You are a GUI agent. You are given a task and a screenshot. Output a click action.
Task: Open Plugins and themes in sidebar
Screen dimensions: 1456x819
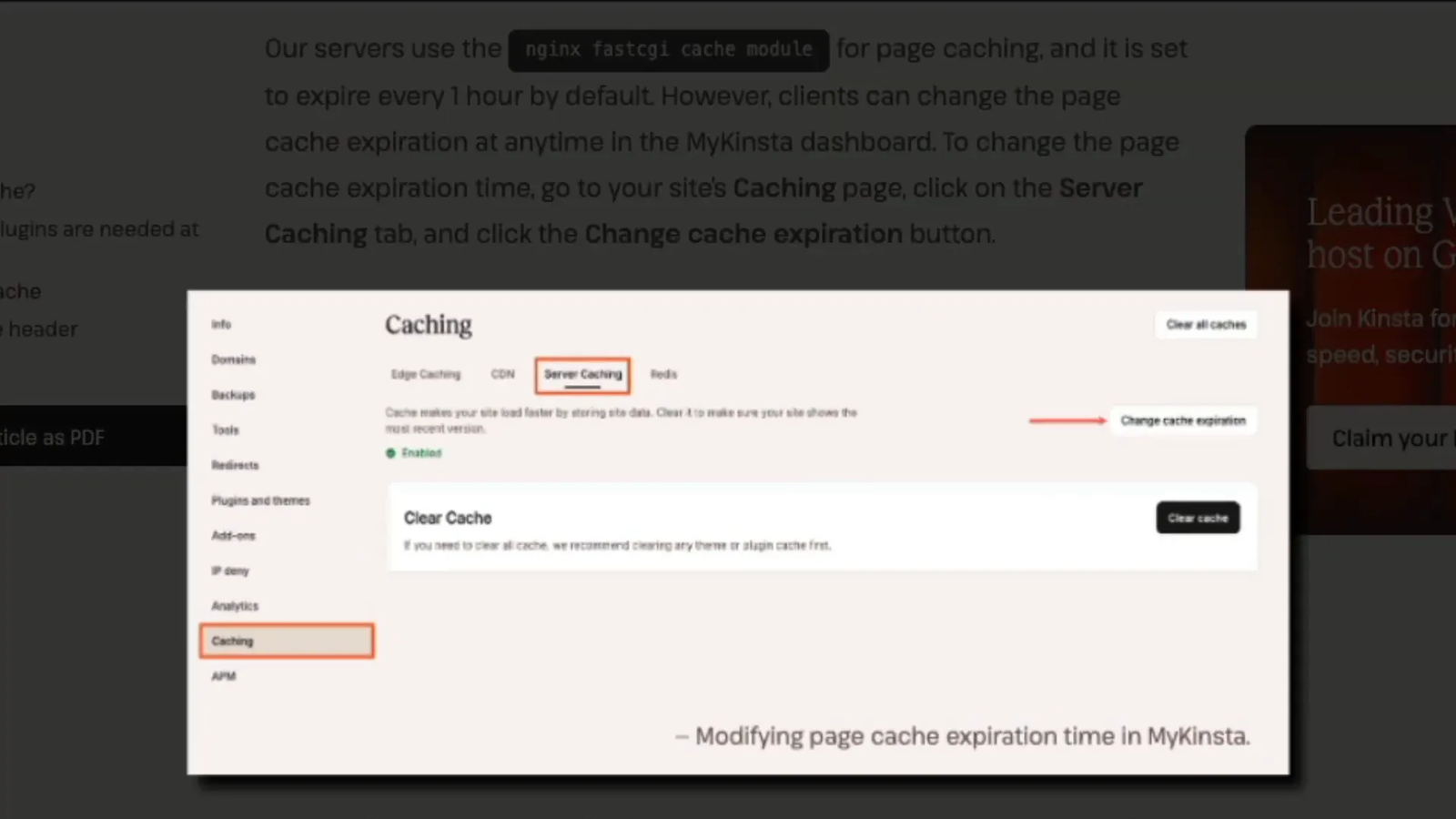260,500
